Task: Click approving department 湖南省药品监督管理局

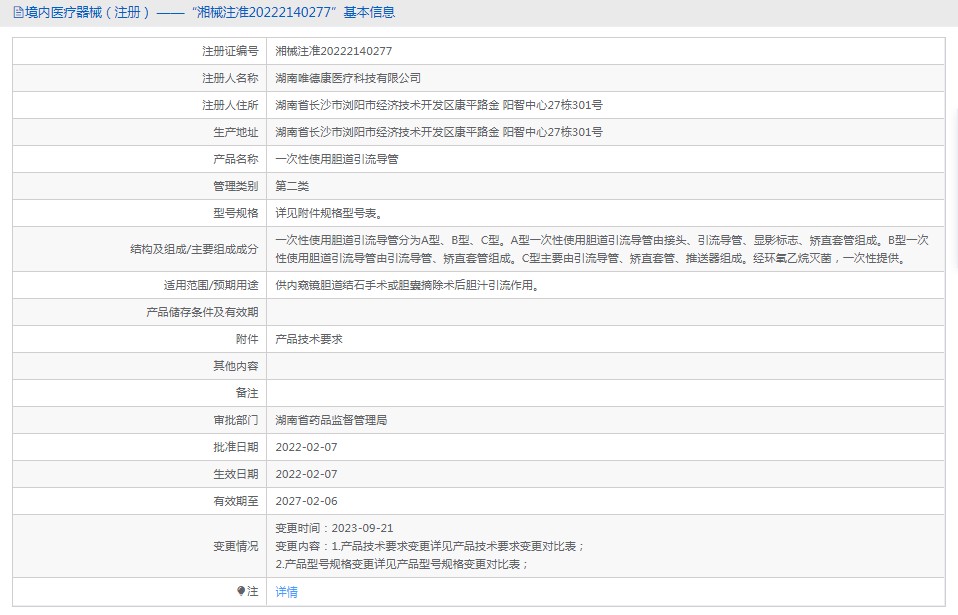Action: (x=331, y=420)
